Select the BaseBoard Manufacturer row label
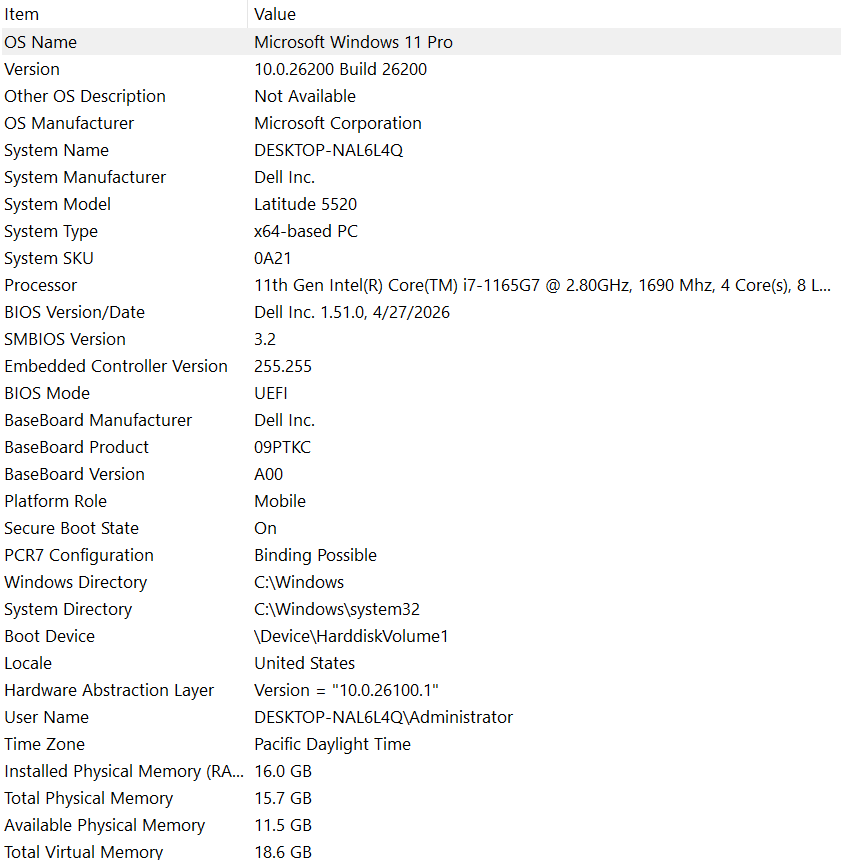 point(98,420)
